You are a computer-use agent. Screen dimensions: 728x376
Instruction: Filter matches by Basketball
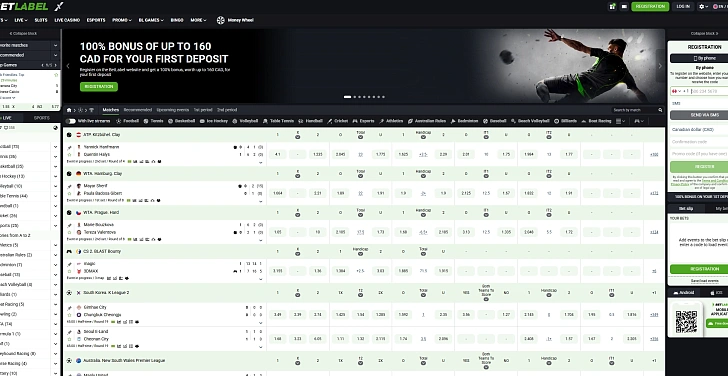click(182, 121)
